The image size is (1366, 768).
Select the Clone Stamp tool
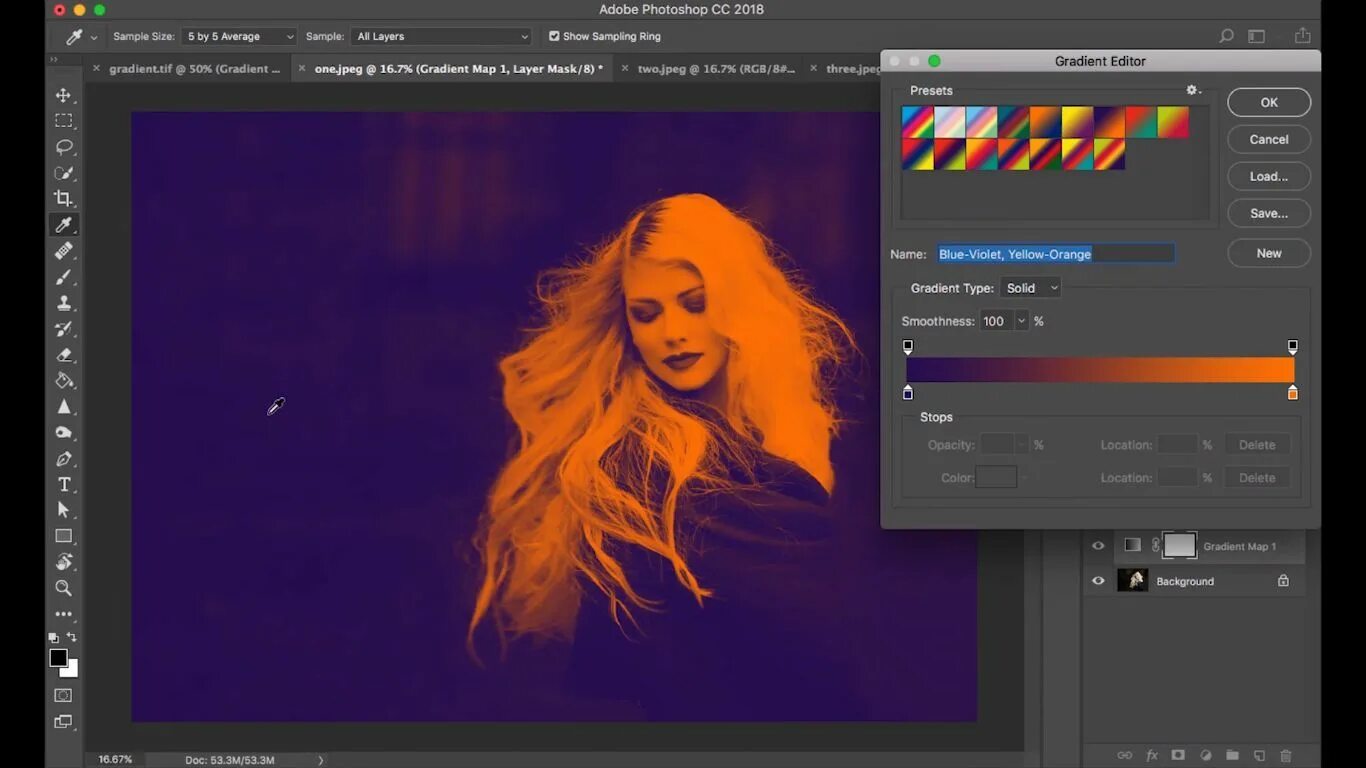click(x=63, y=303)
